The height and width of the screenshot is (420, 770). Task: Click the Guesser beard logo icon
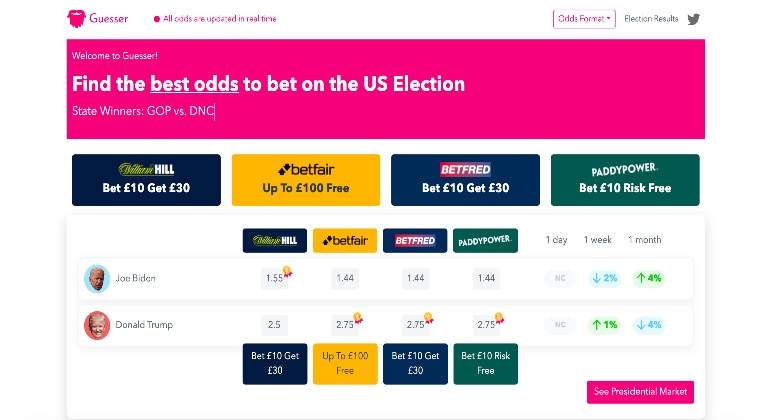click(x=76, y=19)
